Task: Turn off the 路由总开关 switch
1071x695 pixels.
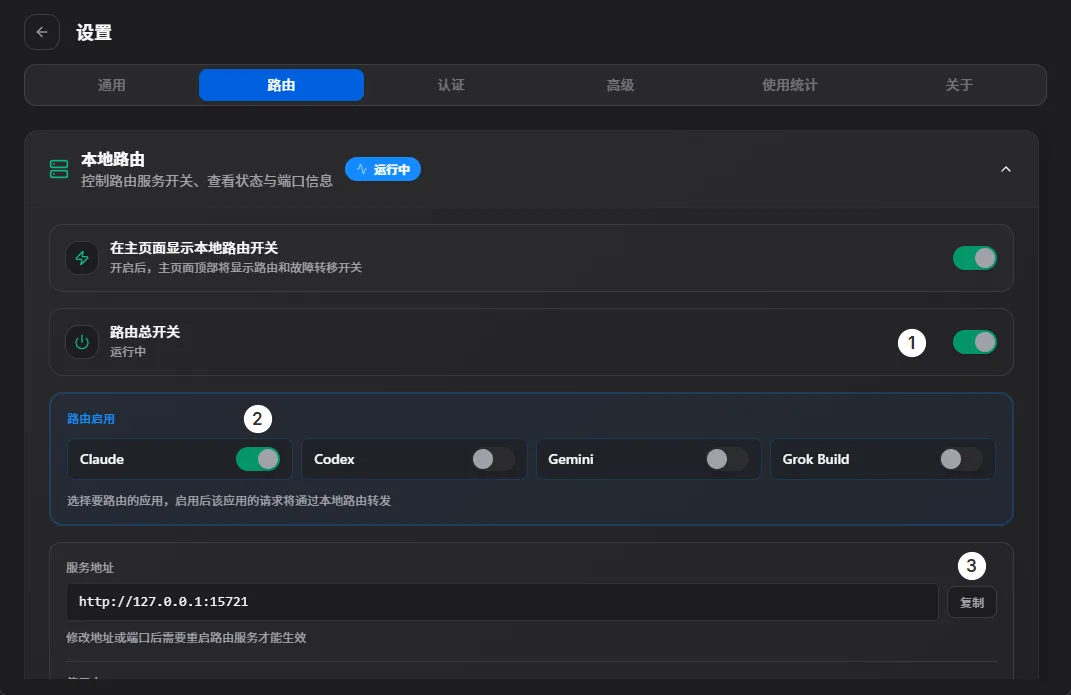Action: click(975, 342)
